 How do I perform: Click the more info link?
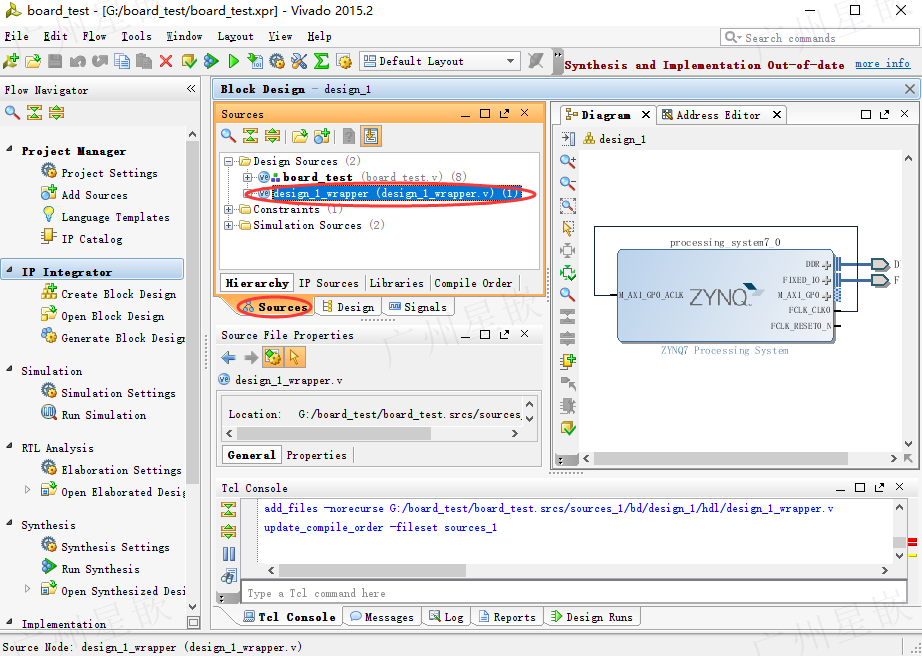[x=882, y=63]
